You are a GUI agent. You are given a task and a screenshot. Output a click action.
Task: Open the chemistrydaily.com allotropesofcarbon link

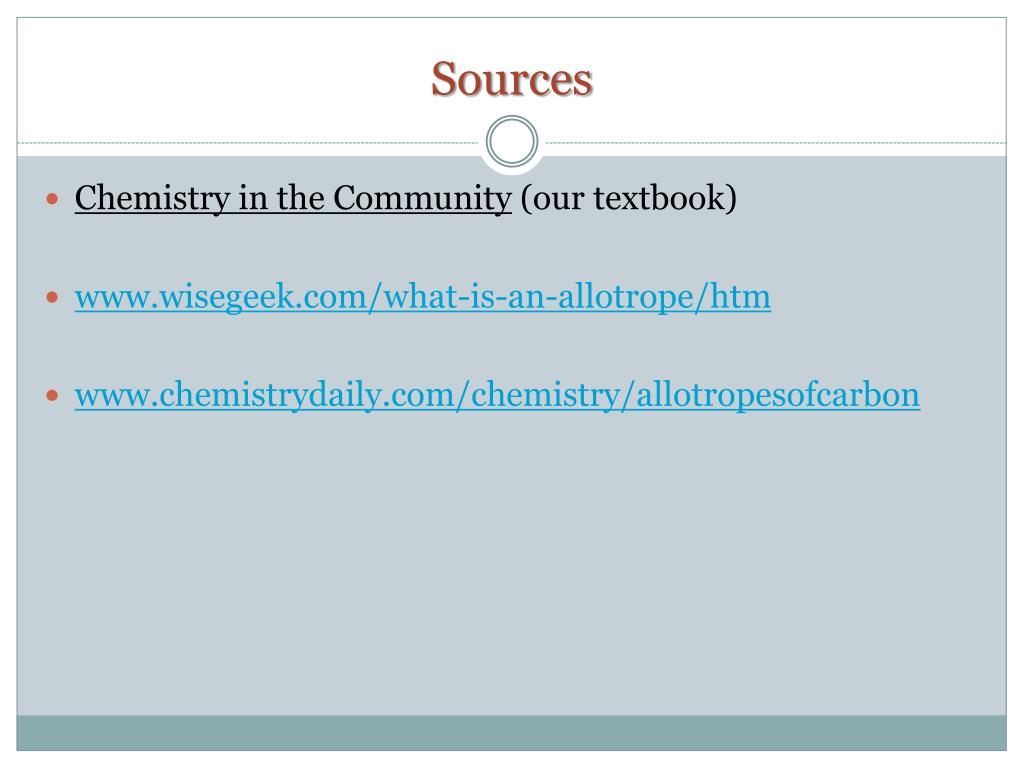coord(497,395)
